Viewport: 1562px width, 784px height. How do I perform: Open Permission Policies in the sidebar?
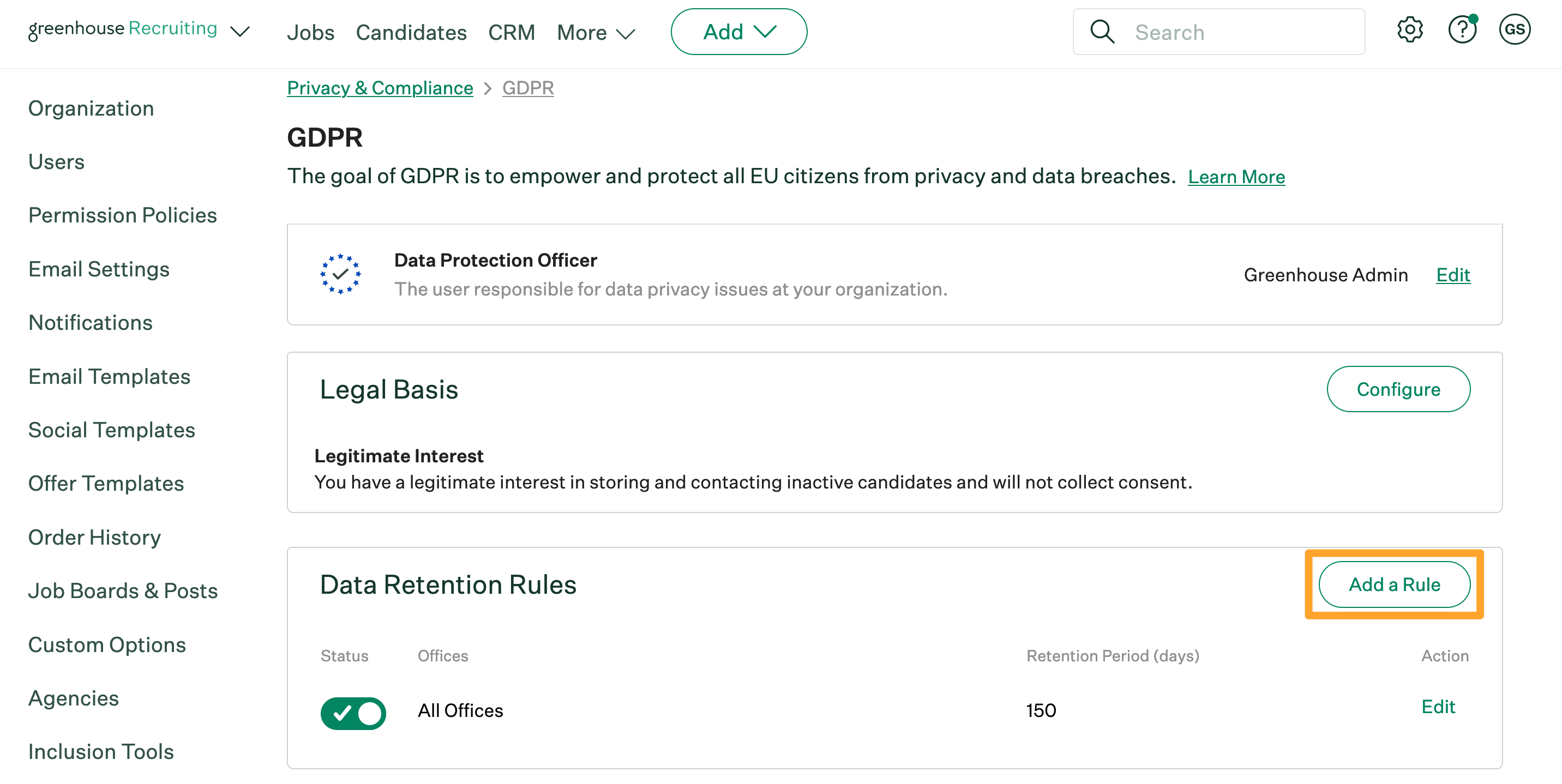pyautogui.click(x=123, y=215)
